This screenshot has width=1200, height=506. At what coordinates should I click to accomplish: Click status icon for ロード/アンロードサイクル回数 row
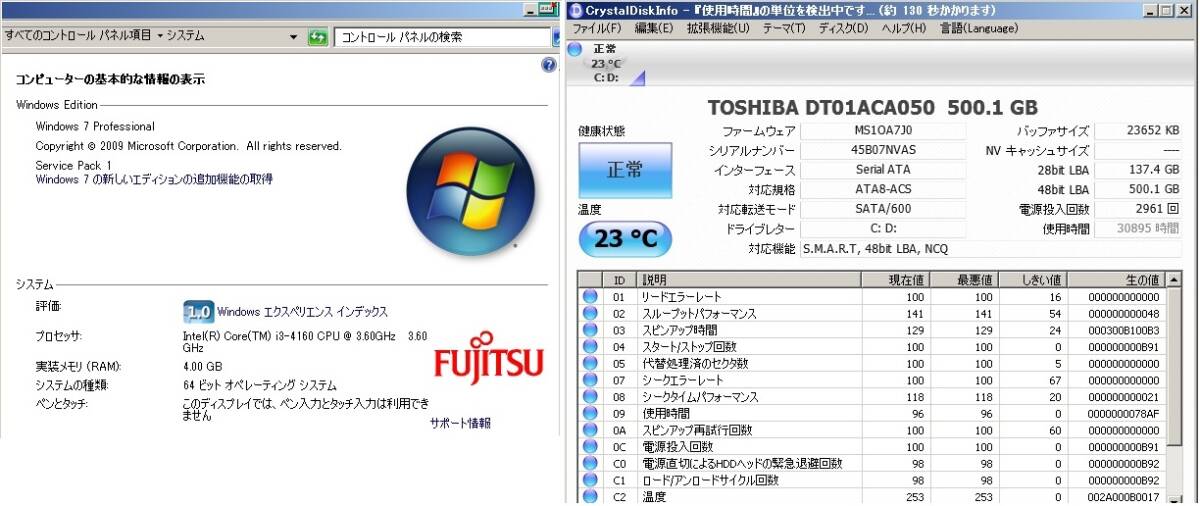590,480
